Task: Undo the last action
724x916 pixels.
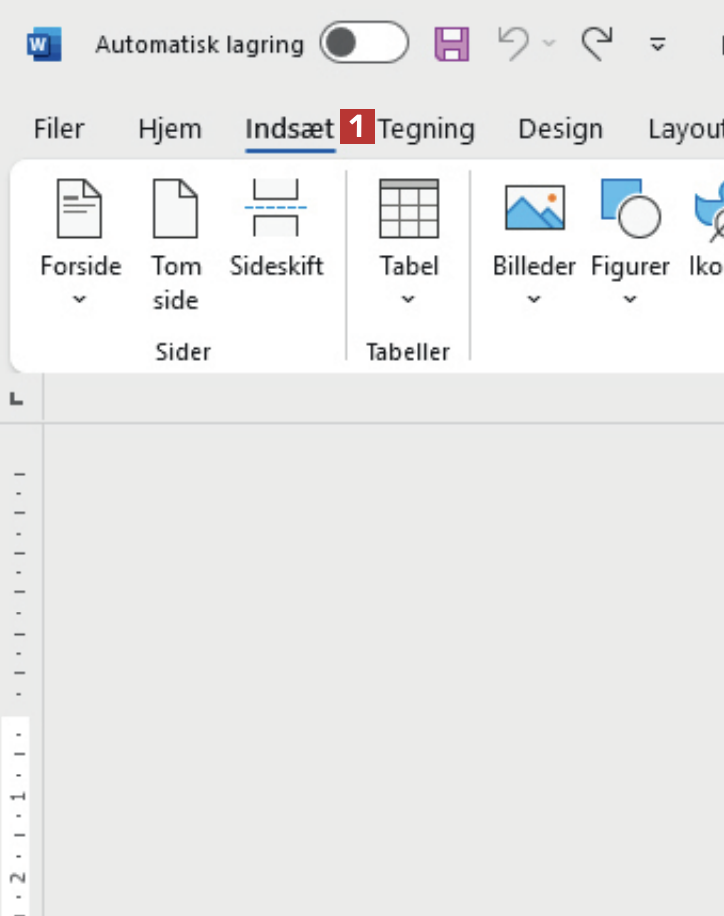Action: 513,44
